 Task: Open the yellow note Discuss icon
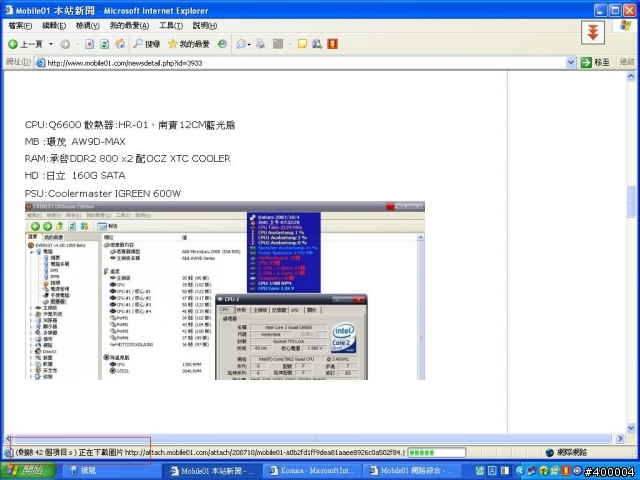[302, 44]
